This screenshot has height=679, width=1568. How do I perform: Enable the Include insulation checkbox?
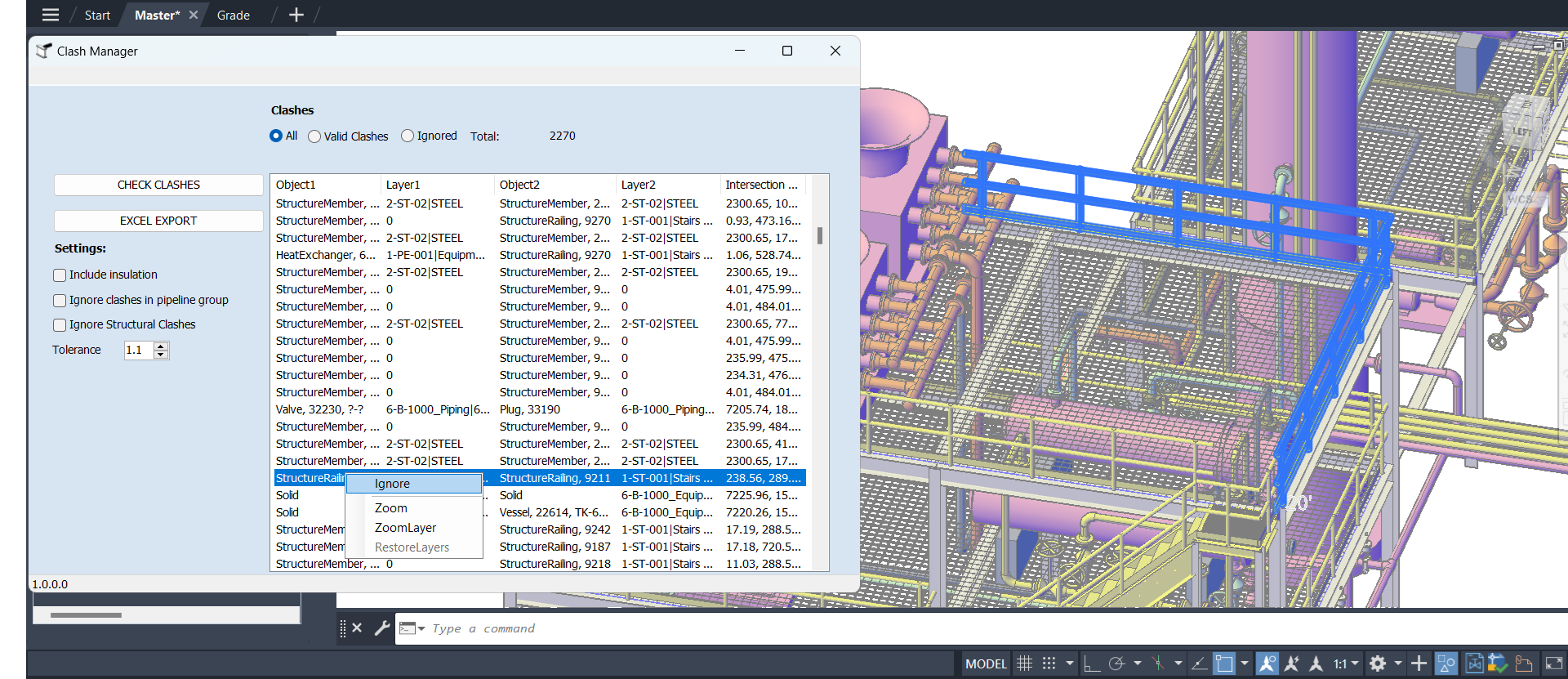click(x=60, y=275)
